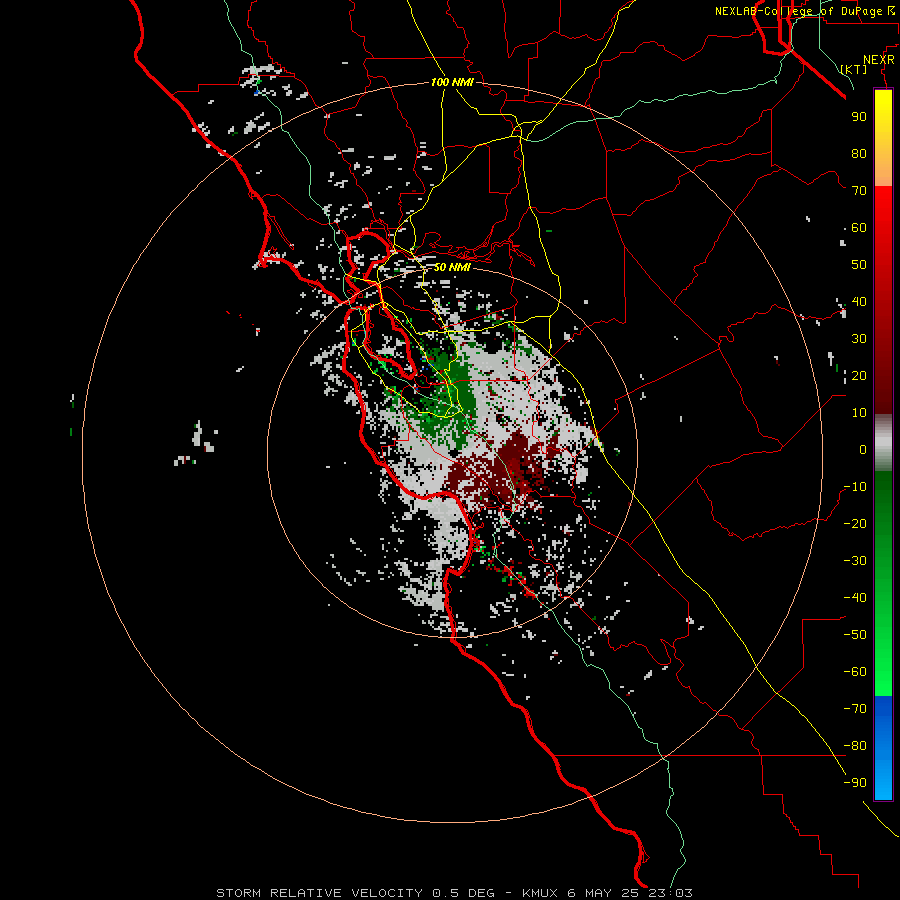Click the -90 value on velocity scale
The height and width of the screenshot is (900, 900).
(x=855, y=783)
